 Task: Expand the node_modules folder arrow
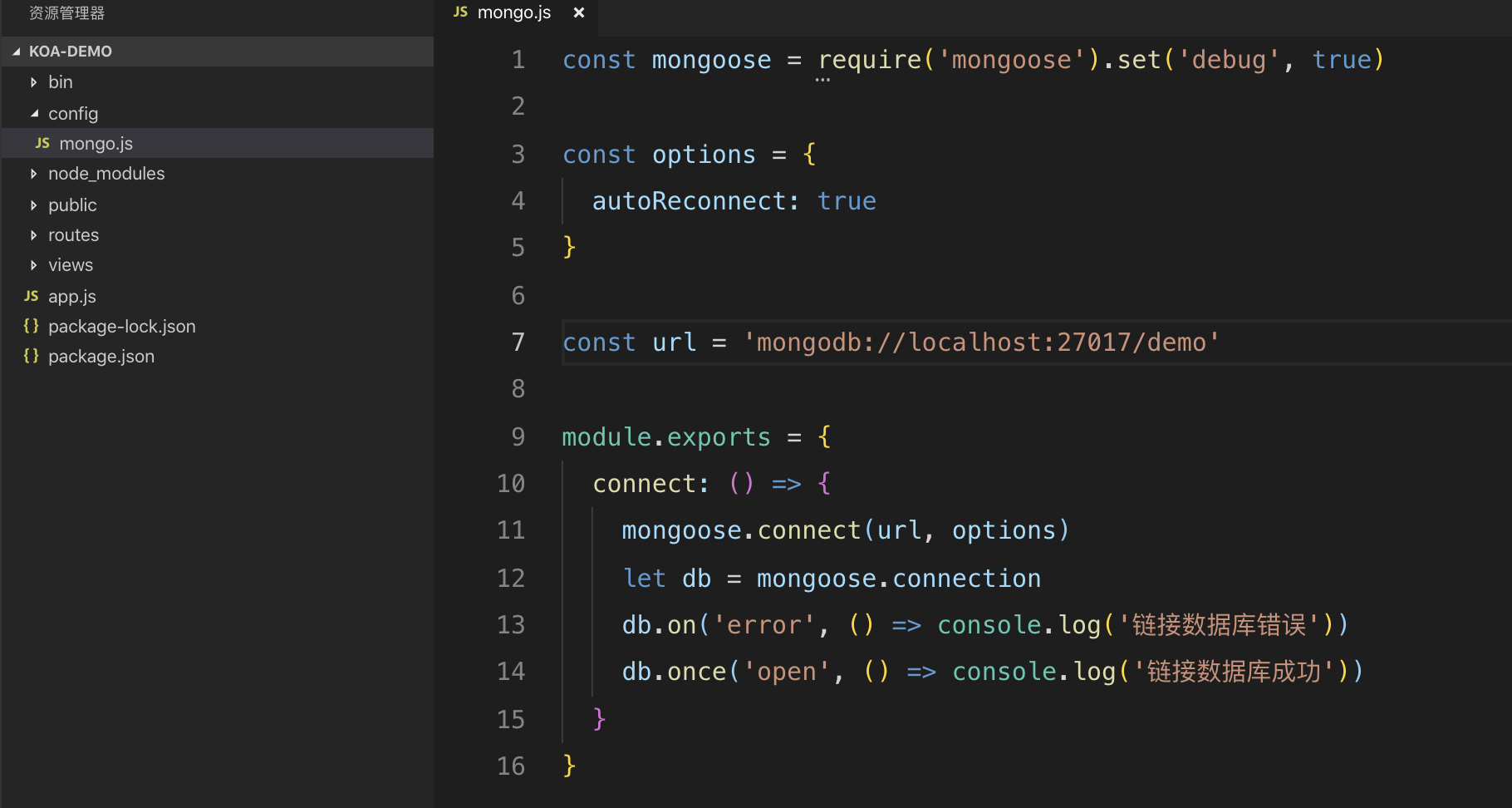33,174
